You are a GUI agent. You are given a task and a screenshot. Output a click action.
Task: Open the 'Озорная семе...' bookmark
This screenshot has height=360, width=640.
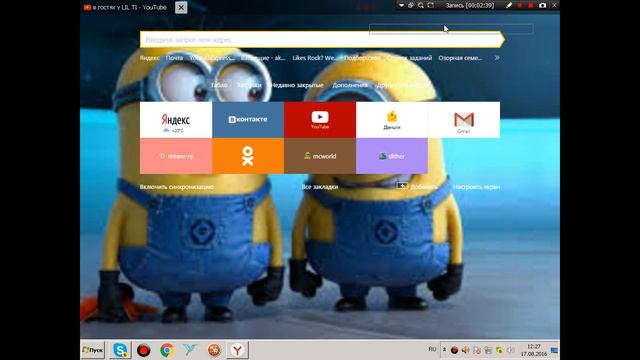tap(460, 58)
